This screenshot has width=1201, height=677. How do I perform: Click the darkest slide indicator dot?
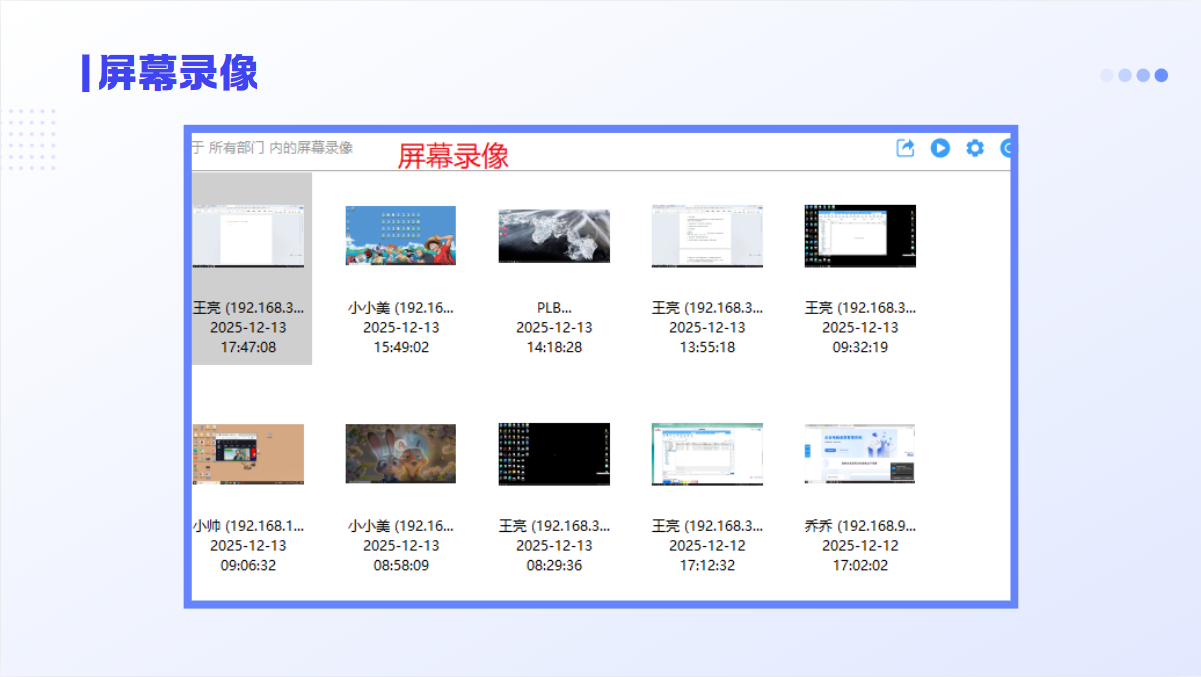(1161, 75)
